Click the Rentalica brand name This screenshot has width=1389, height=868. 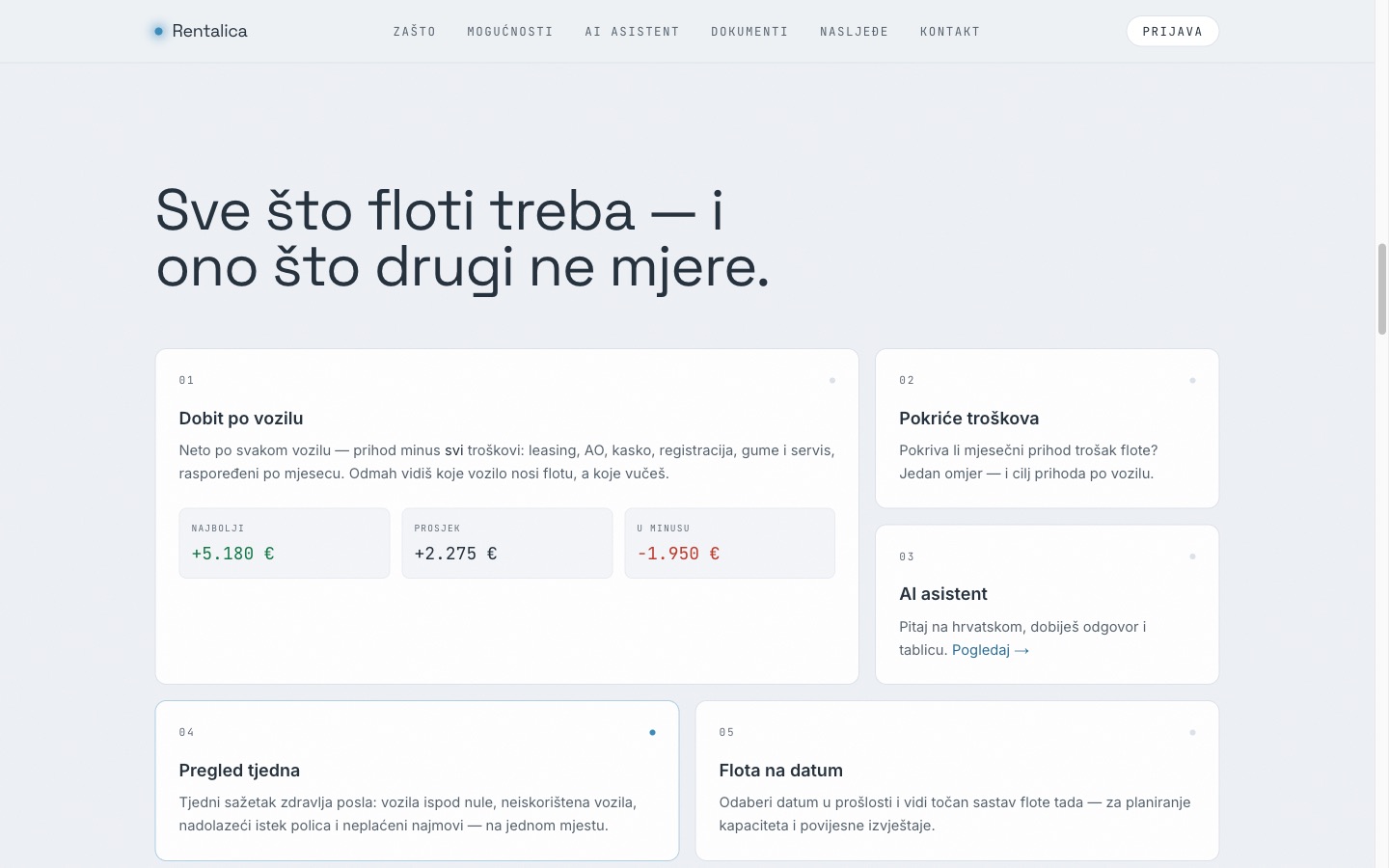(x=209, y=31)
